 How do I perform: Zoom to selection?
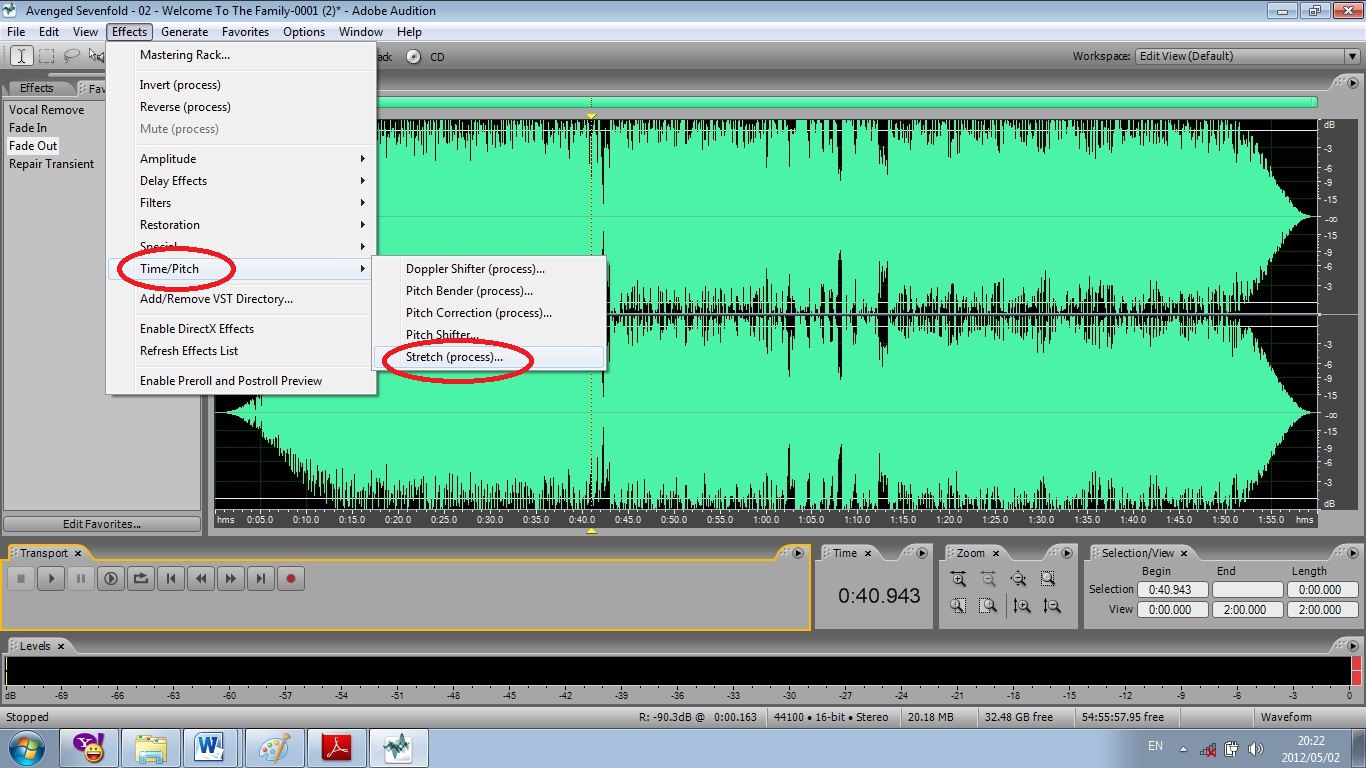click(x=1048, y=579)
